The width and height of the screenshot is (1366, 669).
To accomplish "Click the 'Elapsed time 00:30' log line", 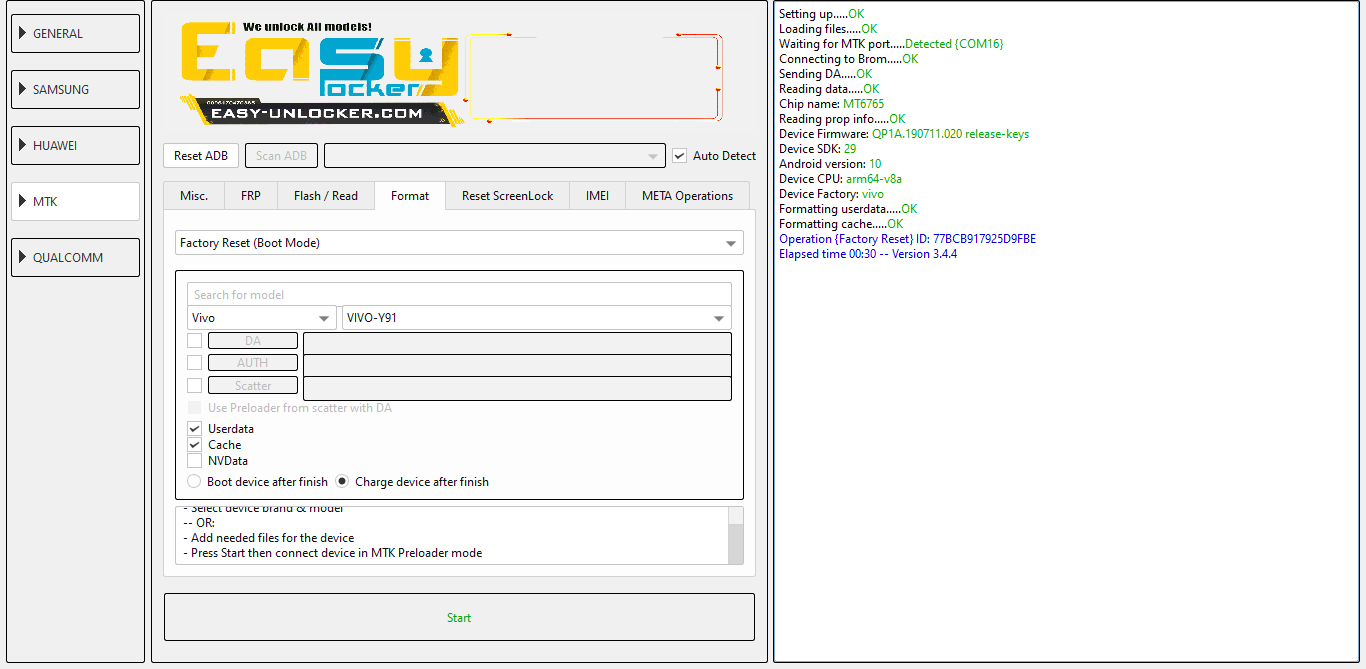I will [868, 254].
